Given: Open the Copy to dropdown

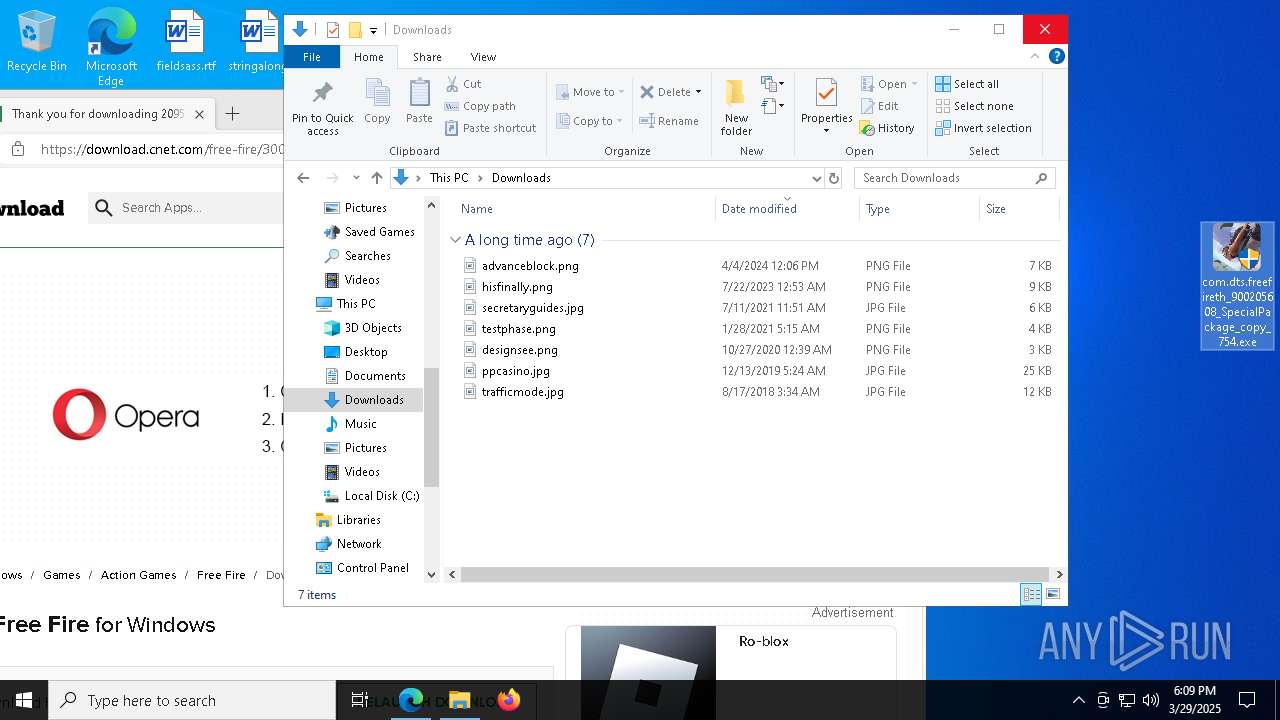Looking at the screenshot, I should 590,121.
